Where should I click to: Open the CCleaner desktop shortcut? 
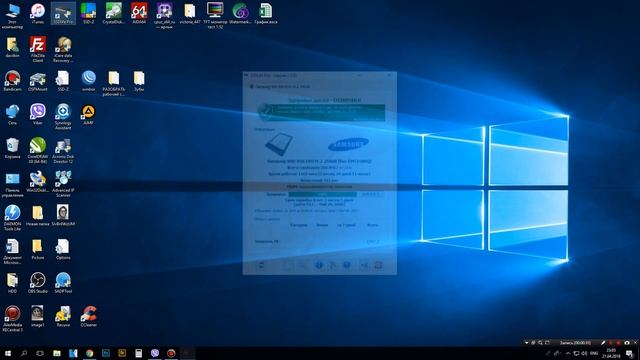[89, 317]
